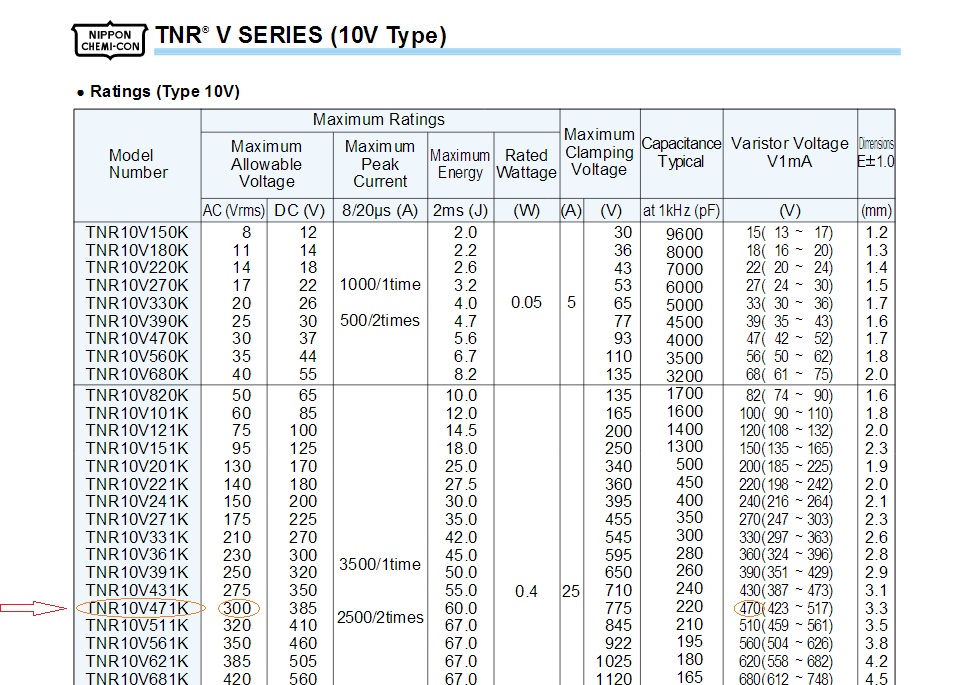Click energy value 60.0
Image resolution: width=955 pixels, height=685 pixels.
[x=460, y=608]
